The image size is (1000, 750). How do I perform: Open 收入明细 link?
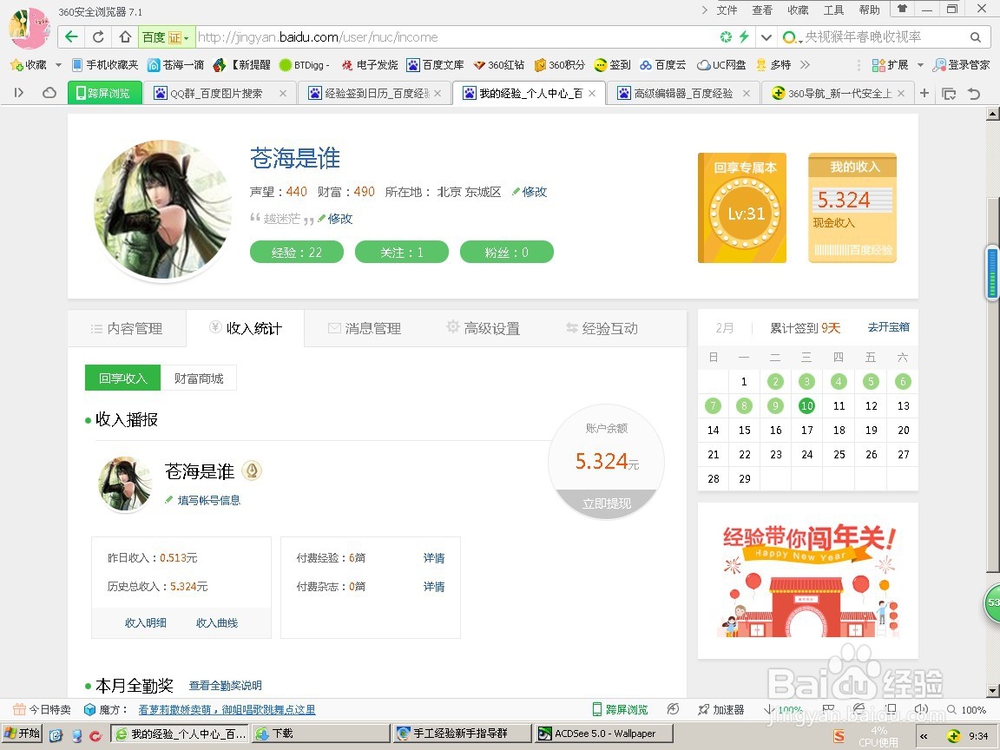tap(145, 623)
